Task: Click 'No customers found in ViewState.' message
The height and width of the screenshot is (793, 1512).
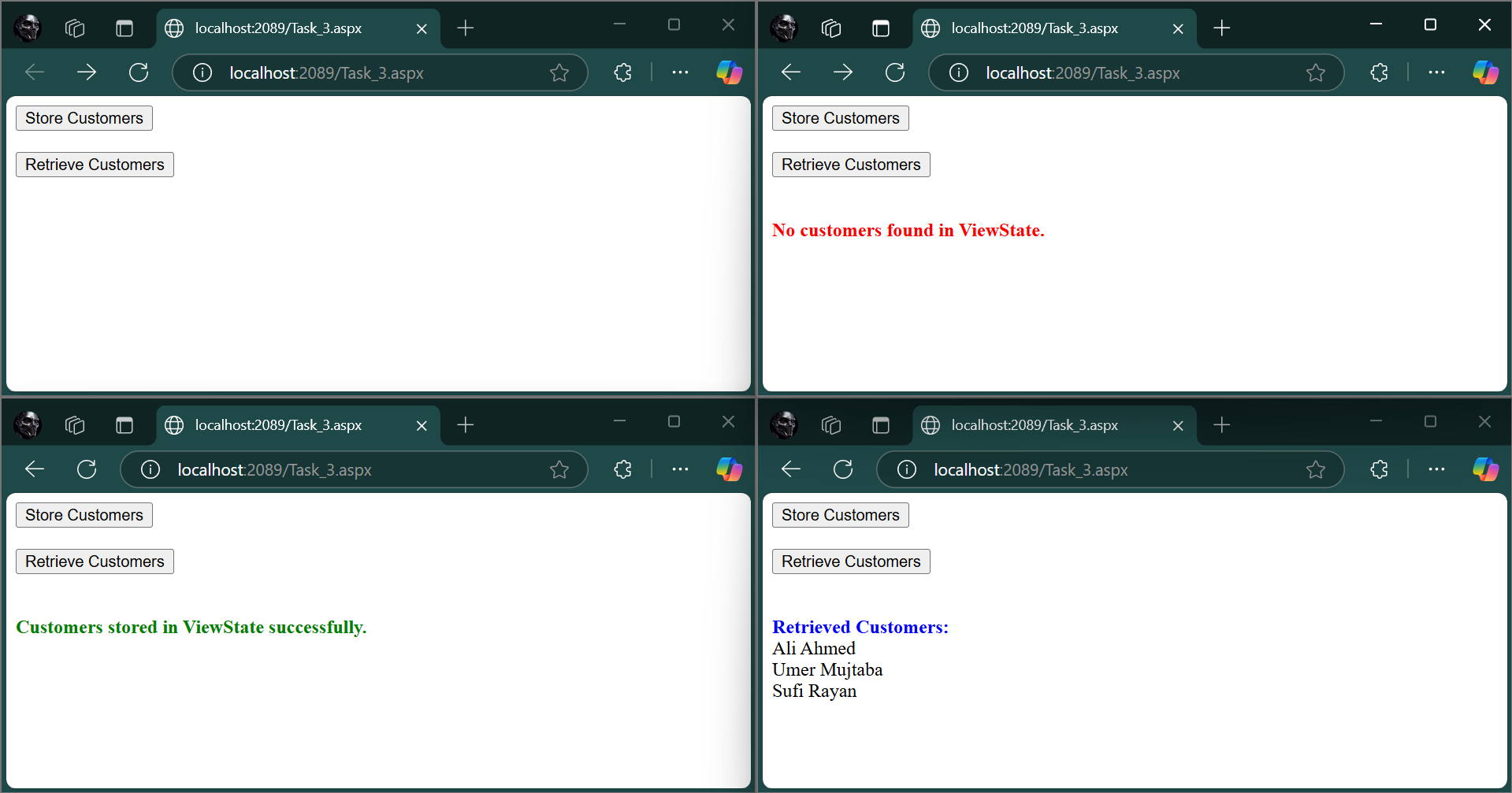Action: (x=908, y=230)
